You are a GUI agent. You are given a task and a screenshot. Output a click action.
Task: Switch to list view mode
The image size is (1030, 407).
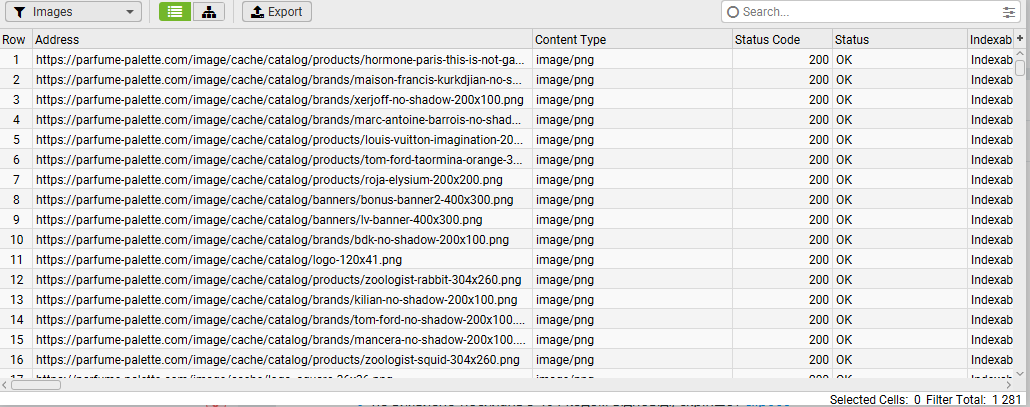(175, 11)
